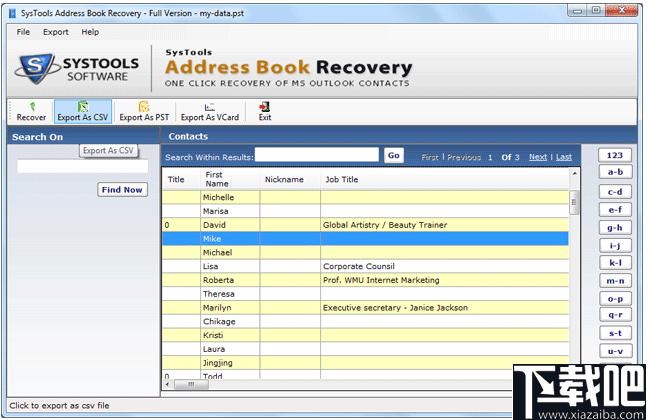Viewport: 648px width, 420px height.
Task: Click the Go button
Action: [x=393, y=155]
